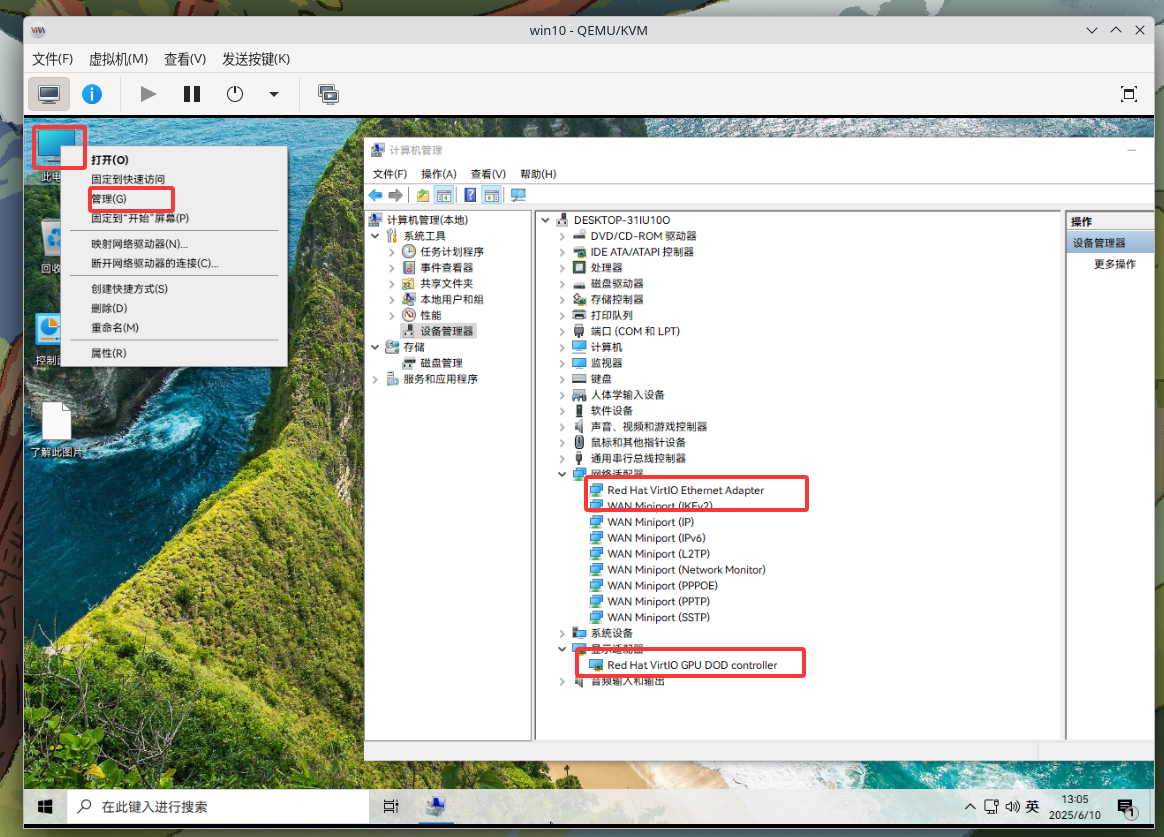
Task: Open the shutdown options dropdown arrow
Action: tap(274, 94)
